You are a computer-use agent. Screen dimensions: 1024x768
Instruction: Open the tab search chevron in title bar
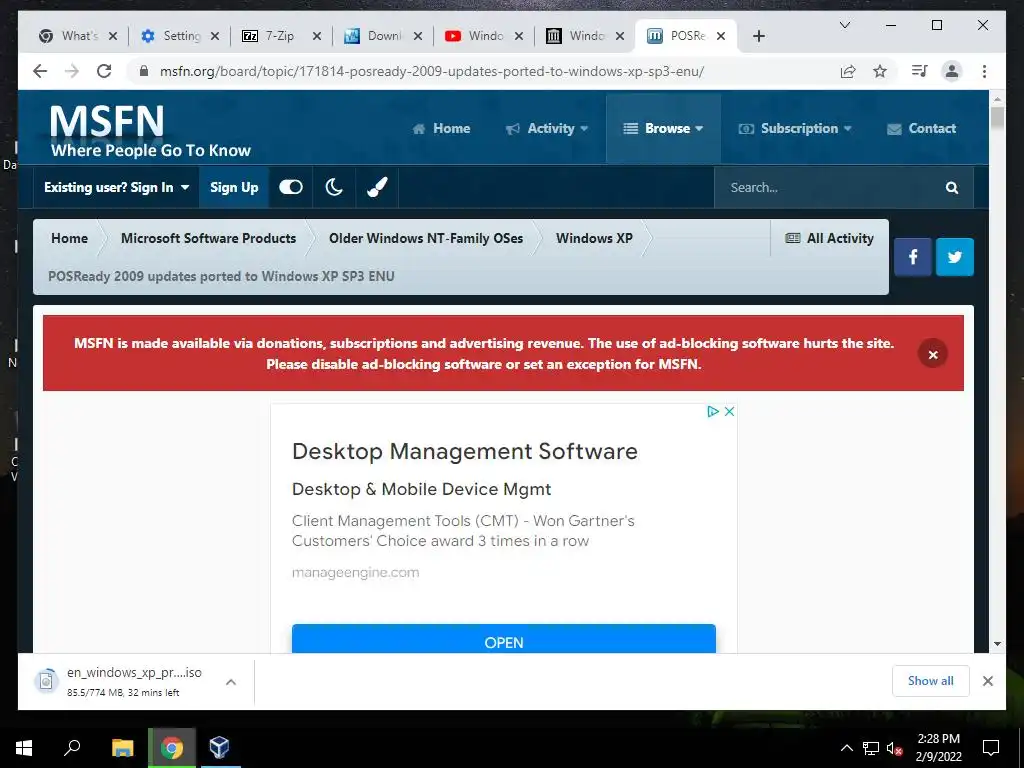[844, 25]
